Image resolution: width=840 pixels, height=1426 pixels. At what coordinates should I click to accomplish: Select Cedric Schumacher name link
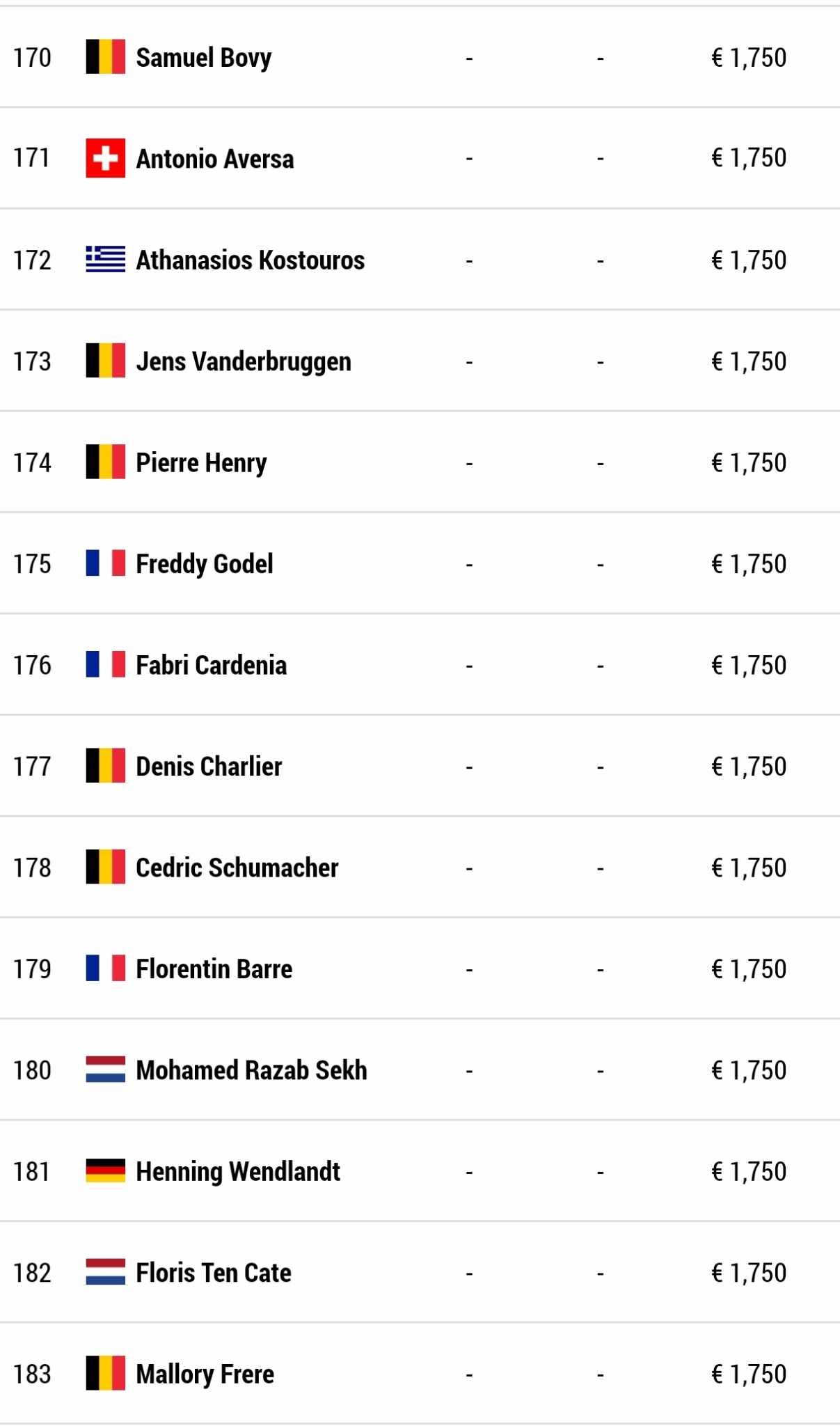click(x=237, y=868)
